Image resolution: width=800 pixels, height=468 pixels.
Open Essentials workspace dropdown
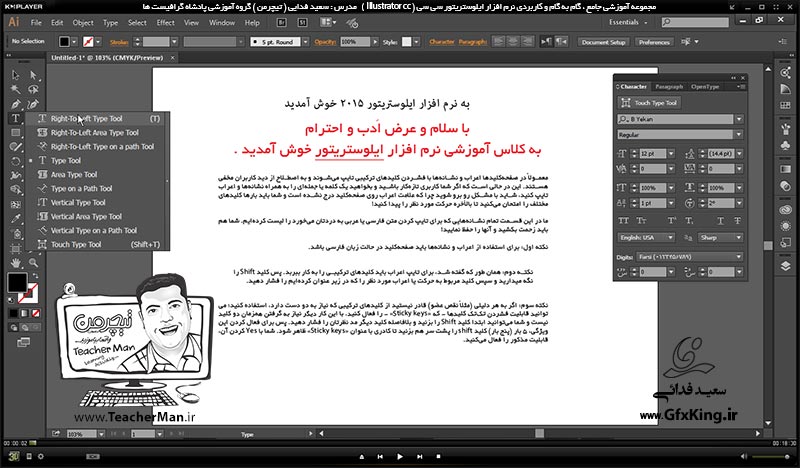628,22
